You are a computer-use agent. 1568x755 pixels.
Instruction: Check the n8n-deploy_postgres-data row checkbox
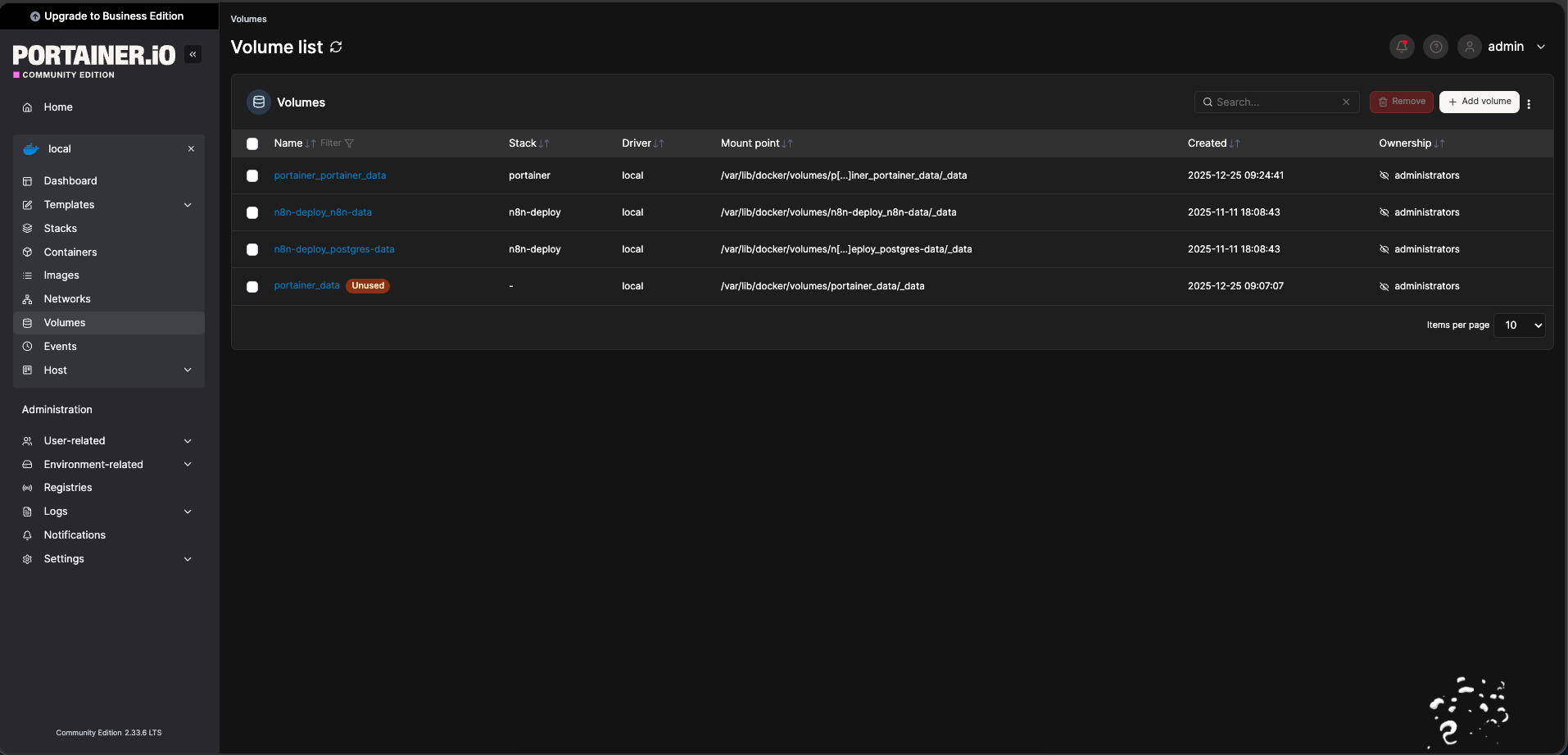252,249
